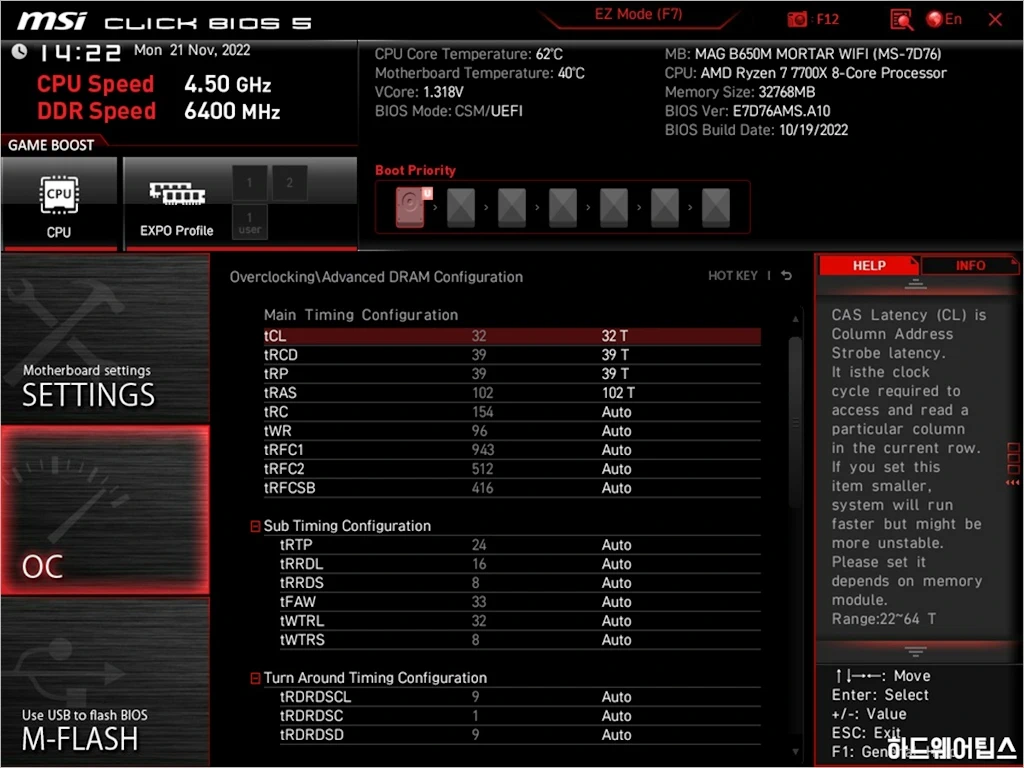The width and height of the screenshot is (1024, 768).
Task: Edit the tRCD 39 T value
Action: pos(615,355)
